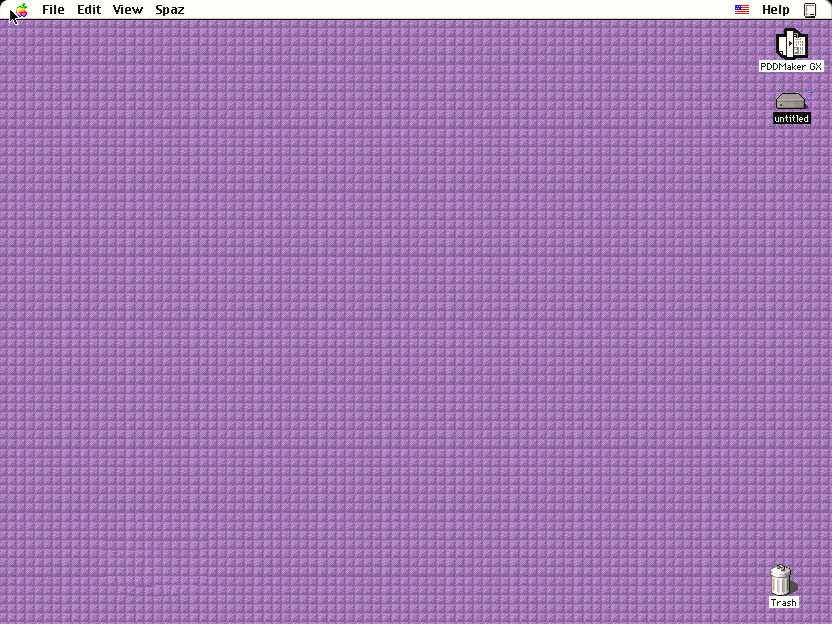832x624 pixels.
Task: Open the application menu icon at top right
Action: tap(810, 10)
